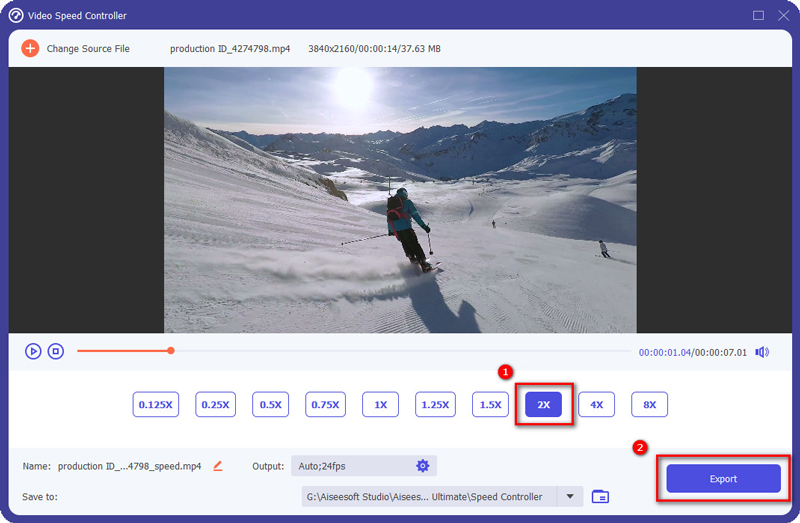Open output settings gear icon
The height and width of the screenshot is (523, 800).
422,466
